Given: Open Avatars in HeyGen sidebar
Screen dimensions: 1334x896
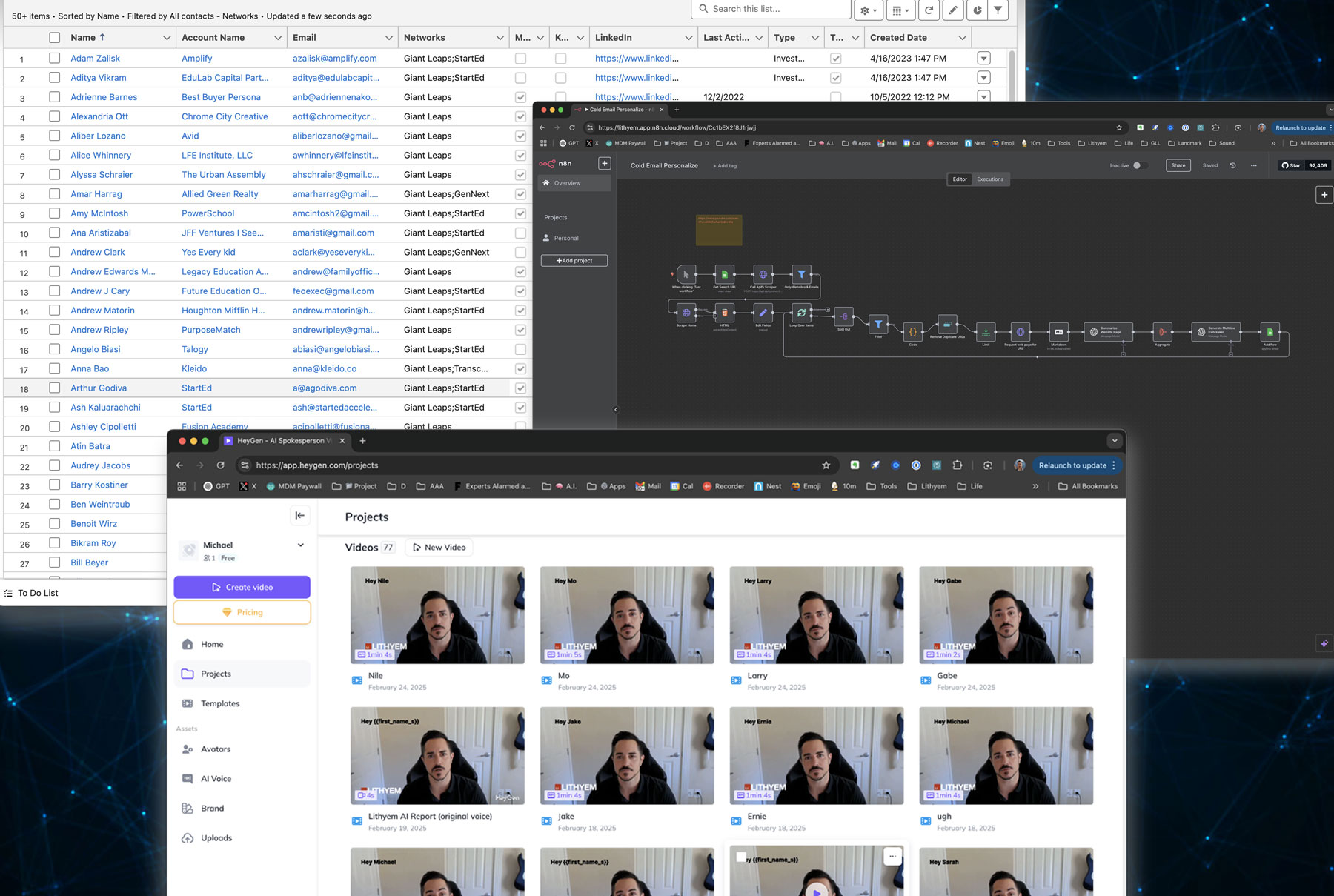Looking at the screenshot, I should click(x=215, y=749).
